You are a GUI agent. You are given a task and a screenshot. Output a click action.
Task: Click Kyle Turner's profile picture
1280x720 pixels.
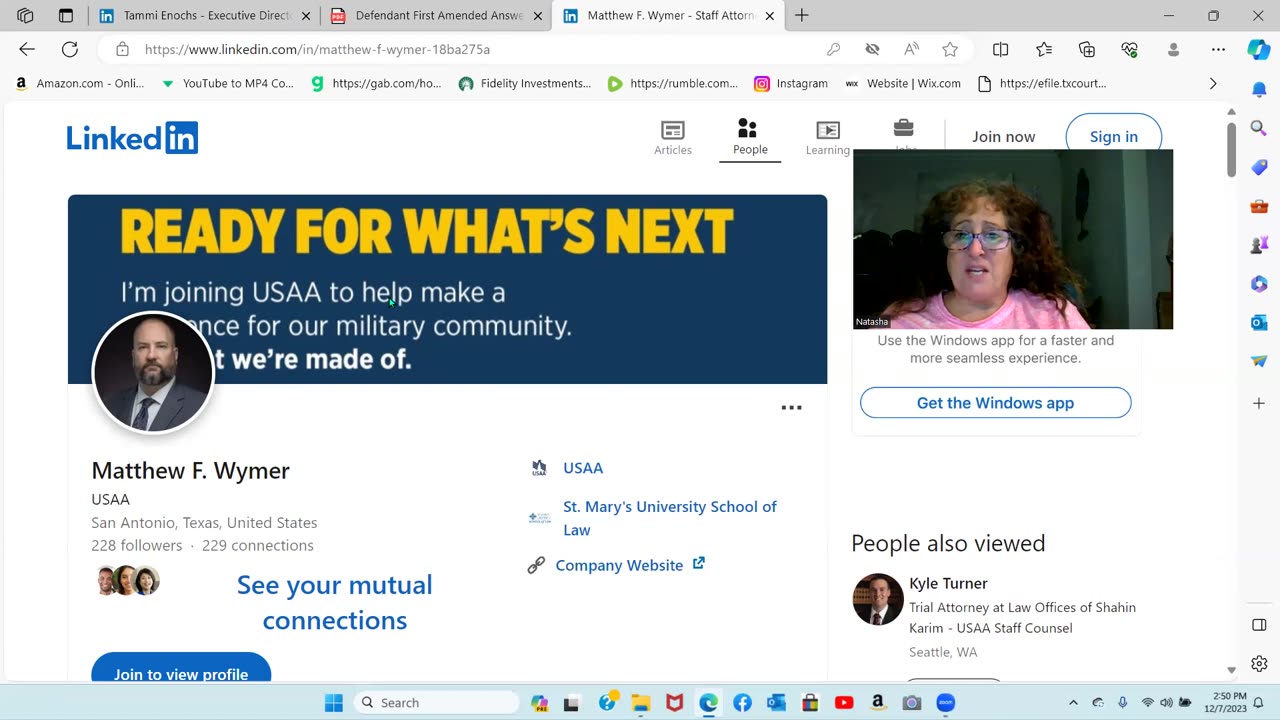878,599
